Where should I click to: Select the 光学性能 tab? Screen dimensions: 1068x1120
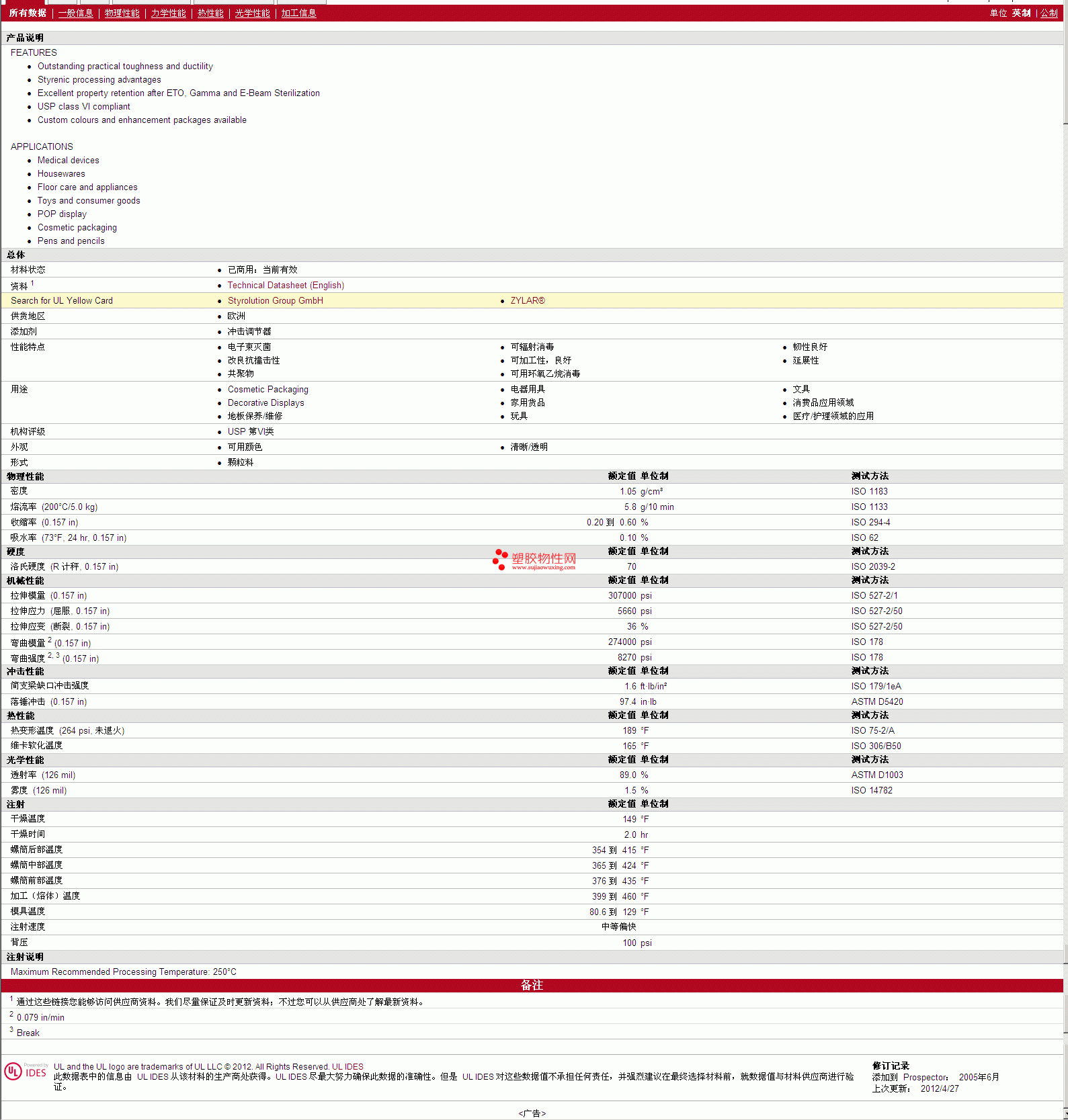point(252,13)
